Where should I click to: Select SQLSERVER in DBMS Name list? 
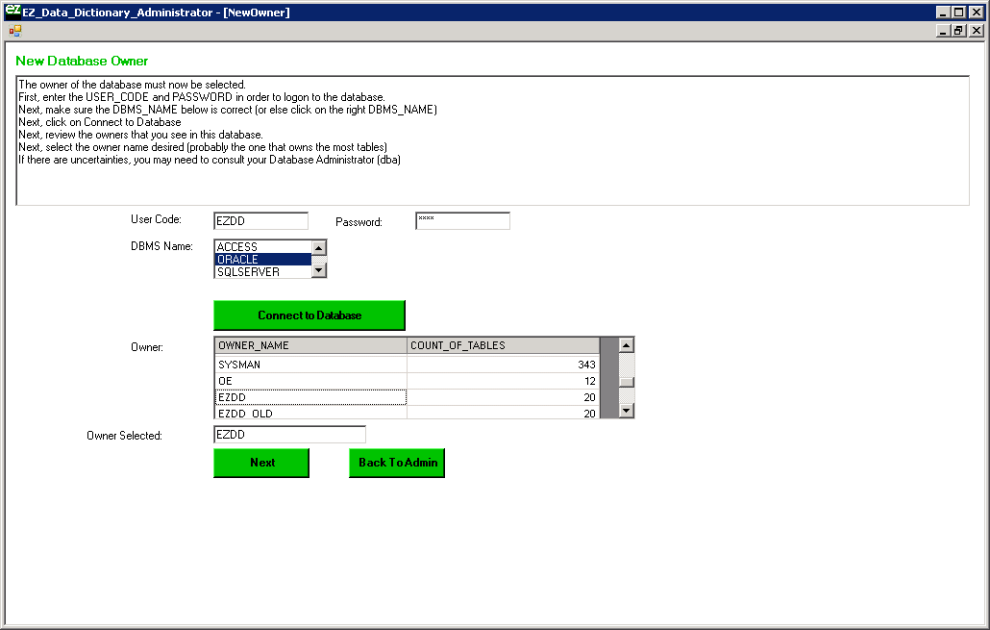pos(262,272)
